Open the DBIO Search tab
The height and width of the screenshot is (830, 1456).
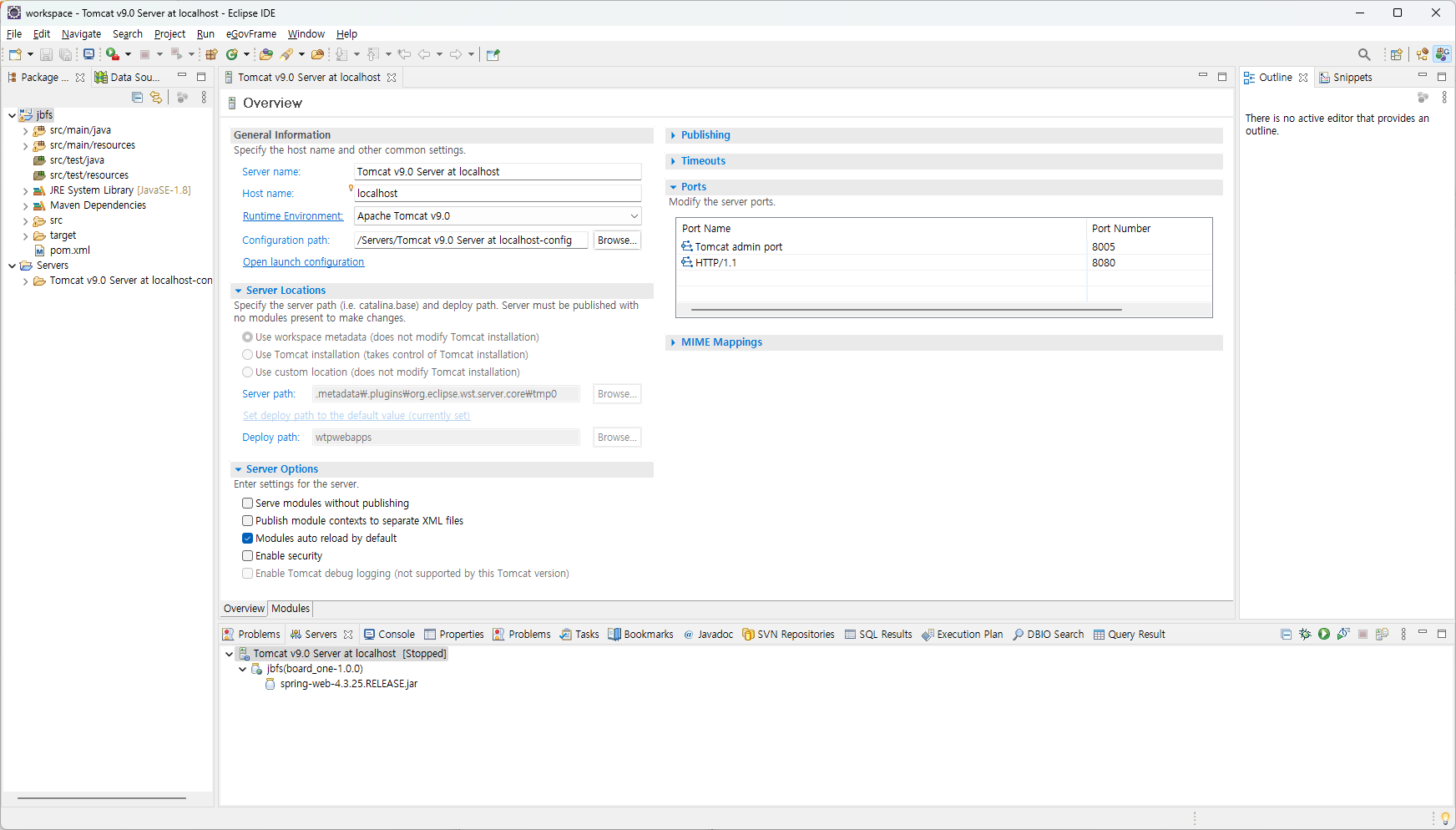pyautogui.click(x=1048, y=635)
